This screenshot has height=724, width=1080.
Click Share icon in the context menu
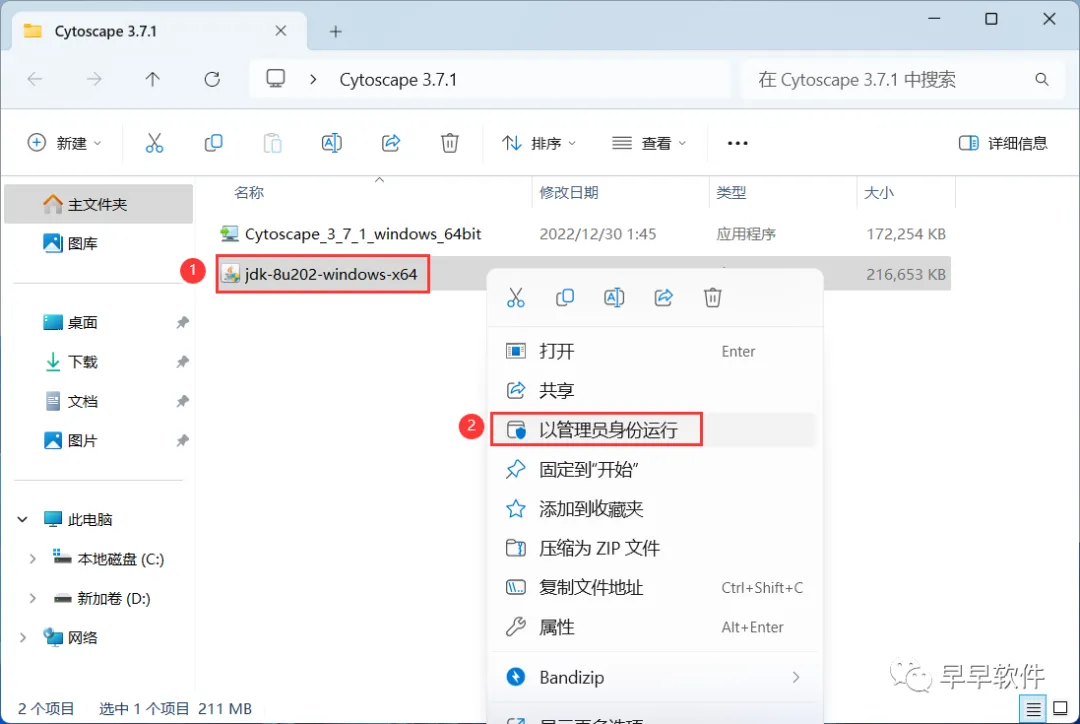(663, 298)
